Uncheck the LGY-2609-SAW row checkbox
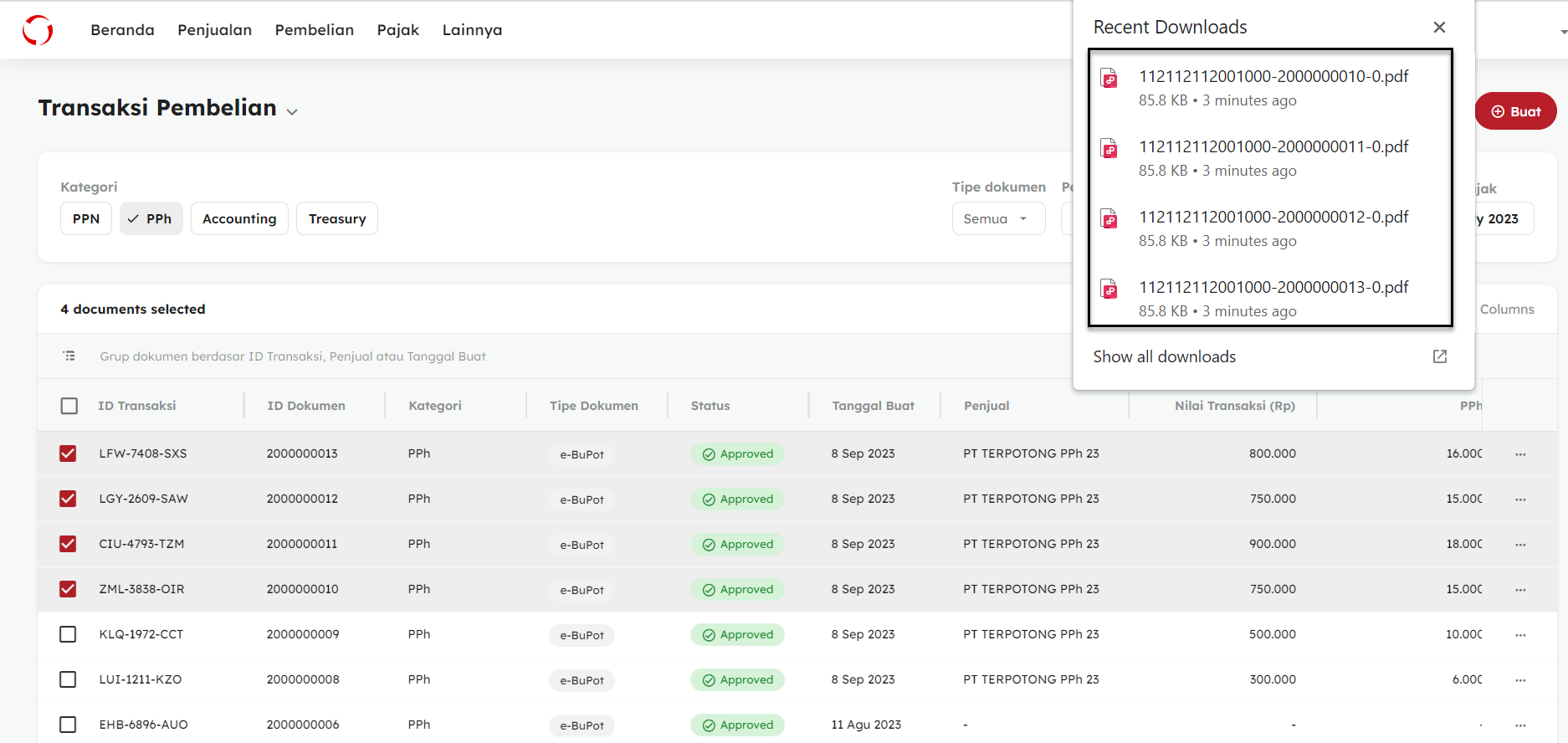This screenshot has height=743, width=1568. click(x=69, y=499)
